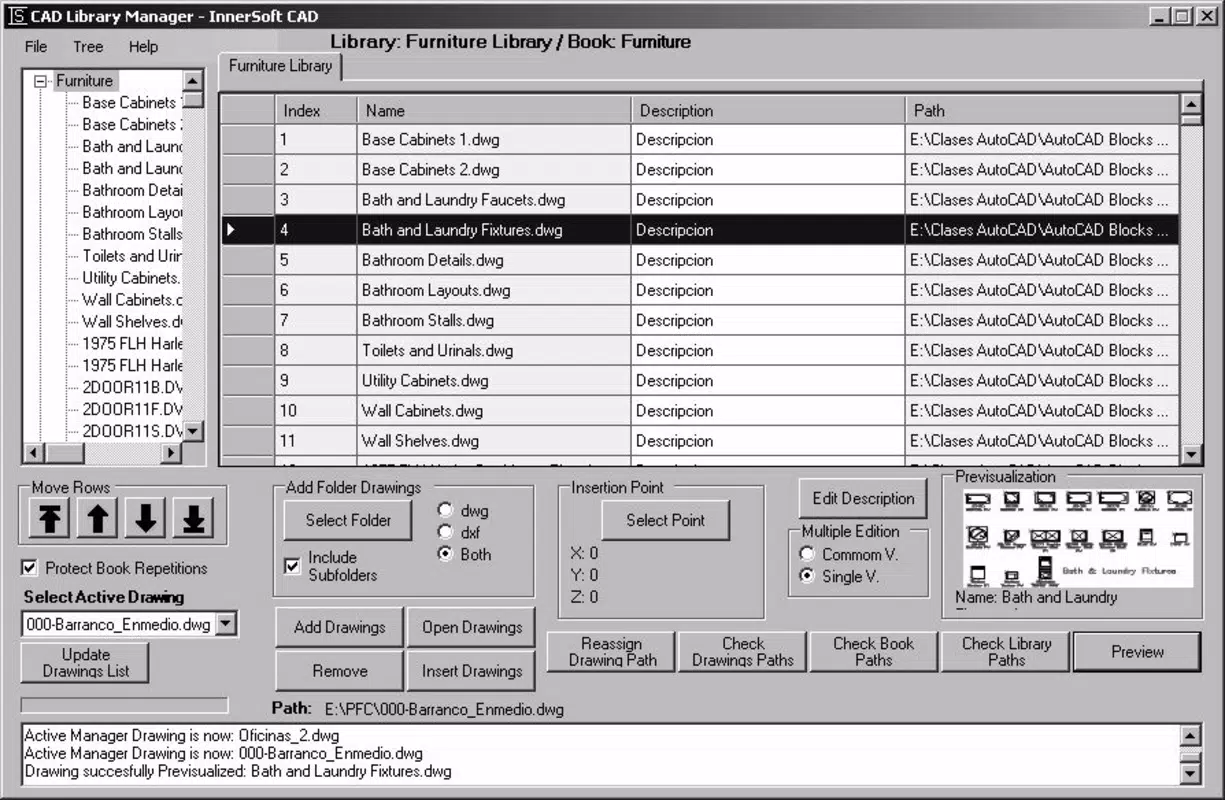Image resolution: width=1225 pixels, height=800 pixels.
Task: Click Check Drawings Paths button
Action: click(x=742, y=652)
